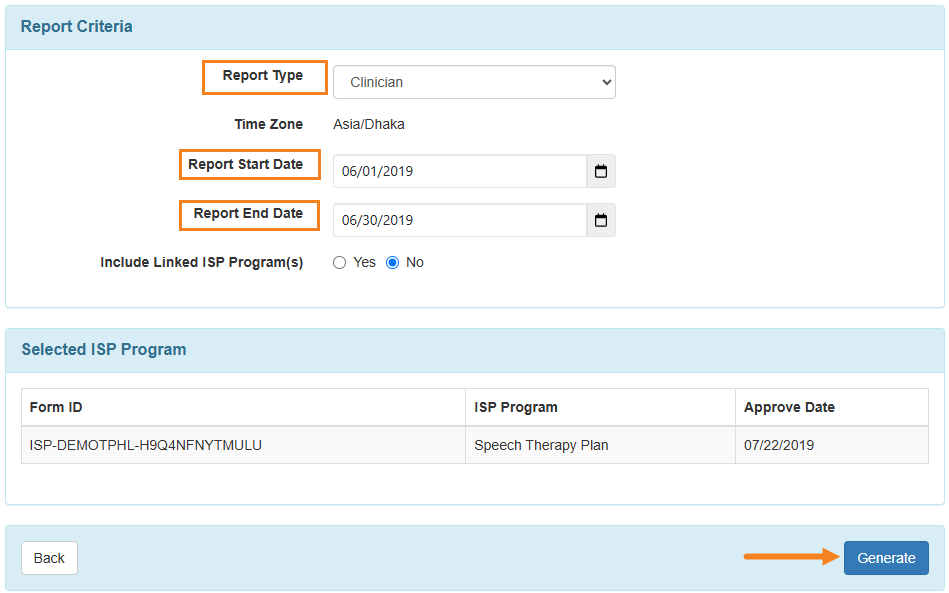Click the Selected ISP Program section heading
Viewport: 949px width, 593px height.
point(104,350)
